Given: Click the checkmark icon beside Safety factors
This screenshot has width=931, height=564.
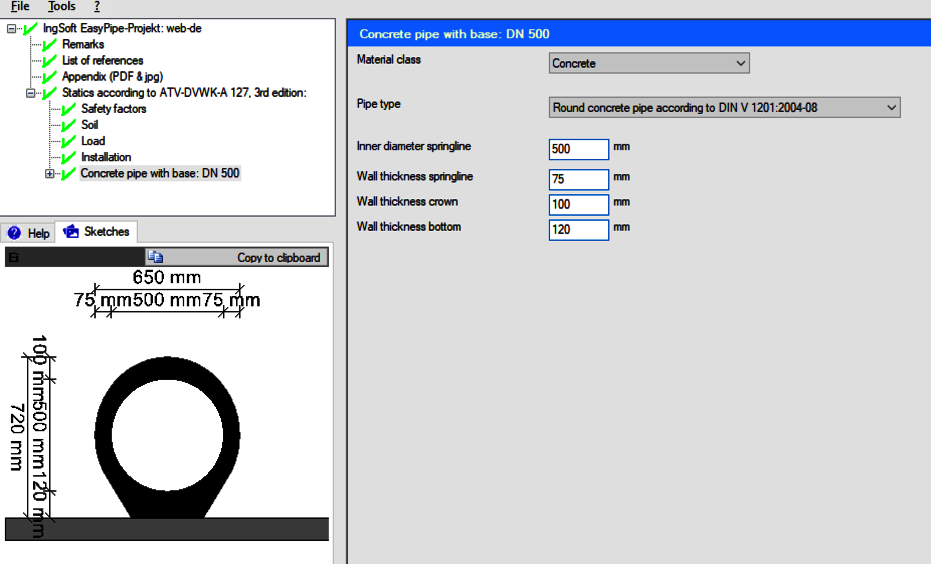Looking at the screenshot, I should point(69,109).
